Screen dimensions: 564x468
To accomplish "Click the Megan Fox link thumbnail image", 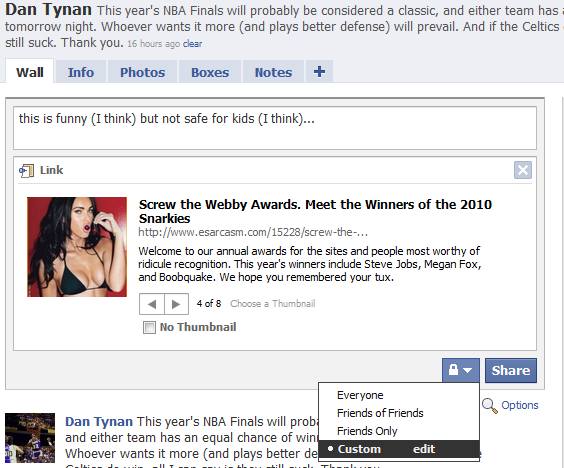I will click(77, 247).
